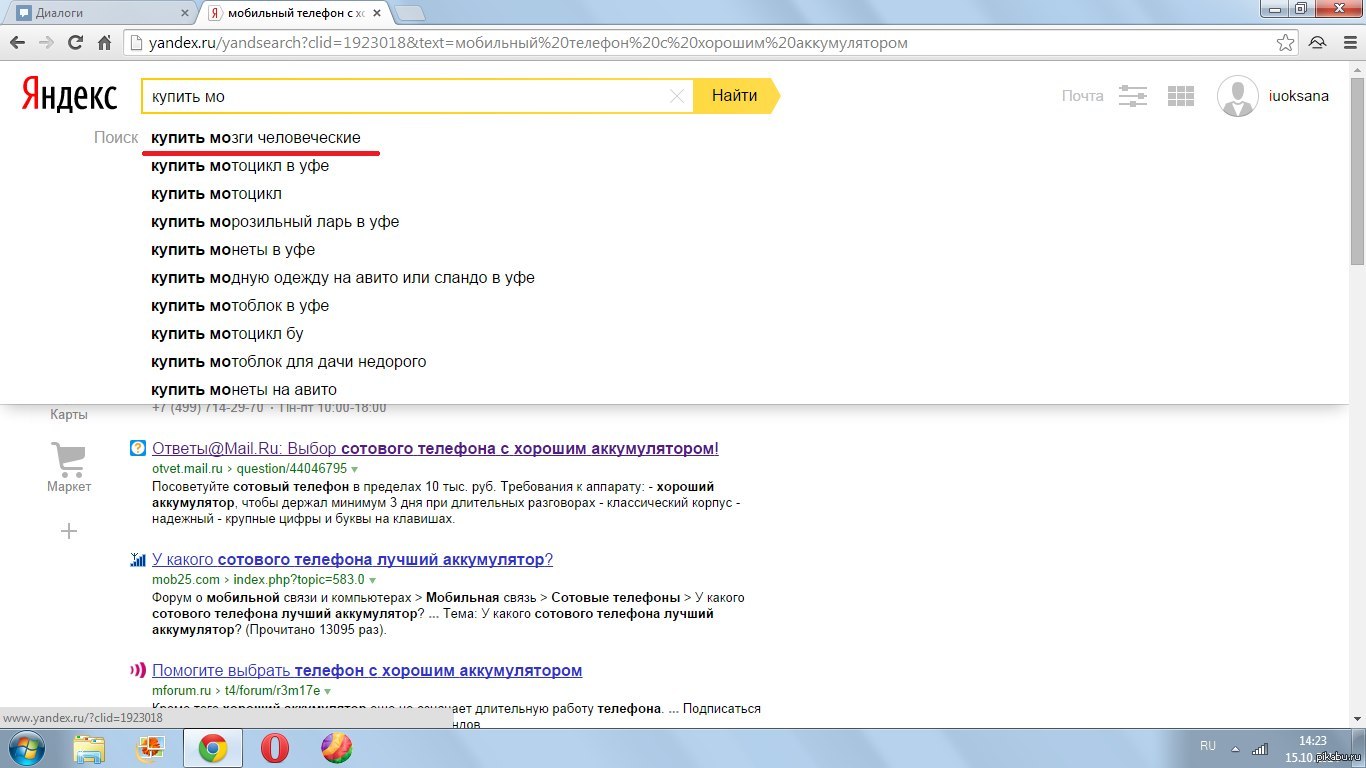Click the Найти search button
Screen dimensions: 1366x768
click(735, 96)
